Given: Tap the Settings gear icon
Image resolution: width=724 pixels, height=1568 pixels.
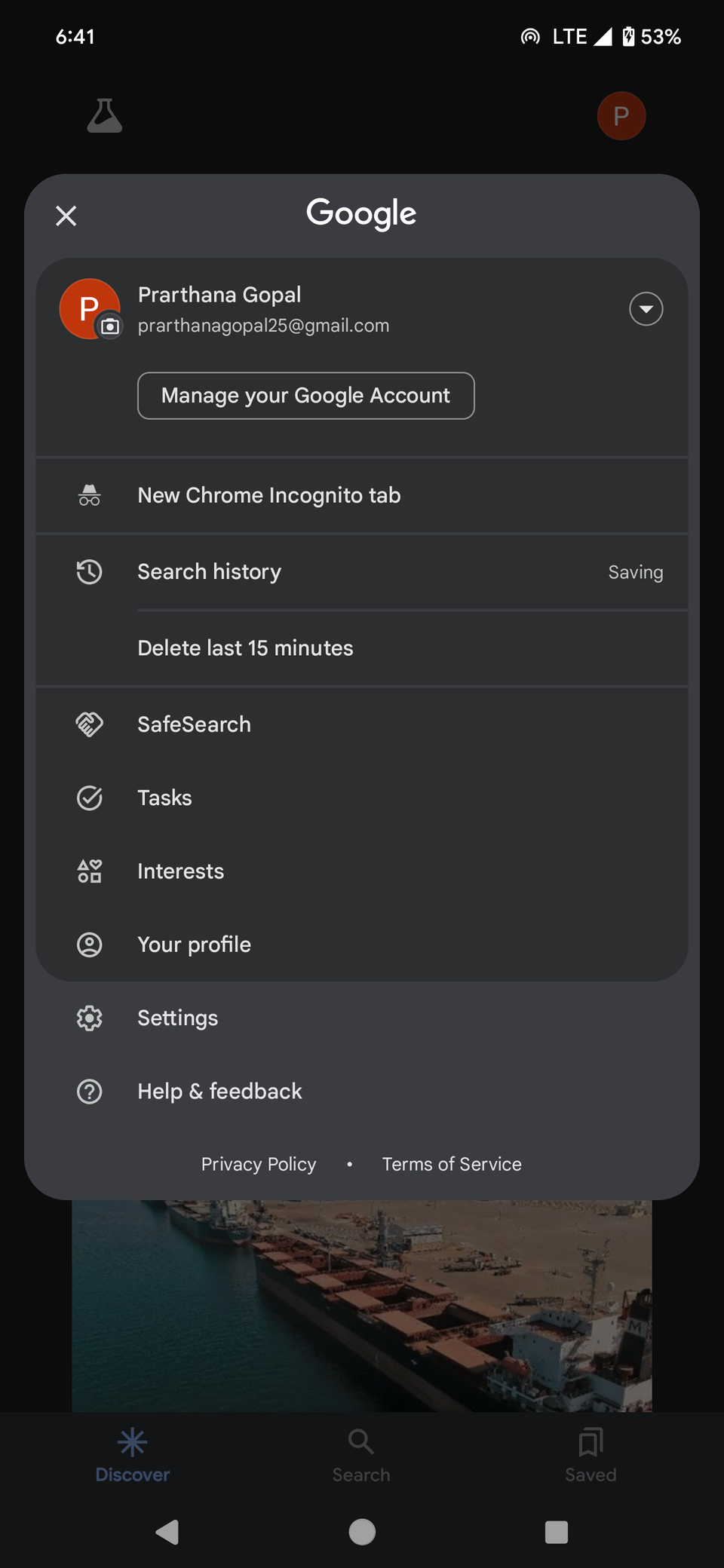Looking at the screenshot, I should click(x=90, y=1018).
